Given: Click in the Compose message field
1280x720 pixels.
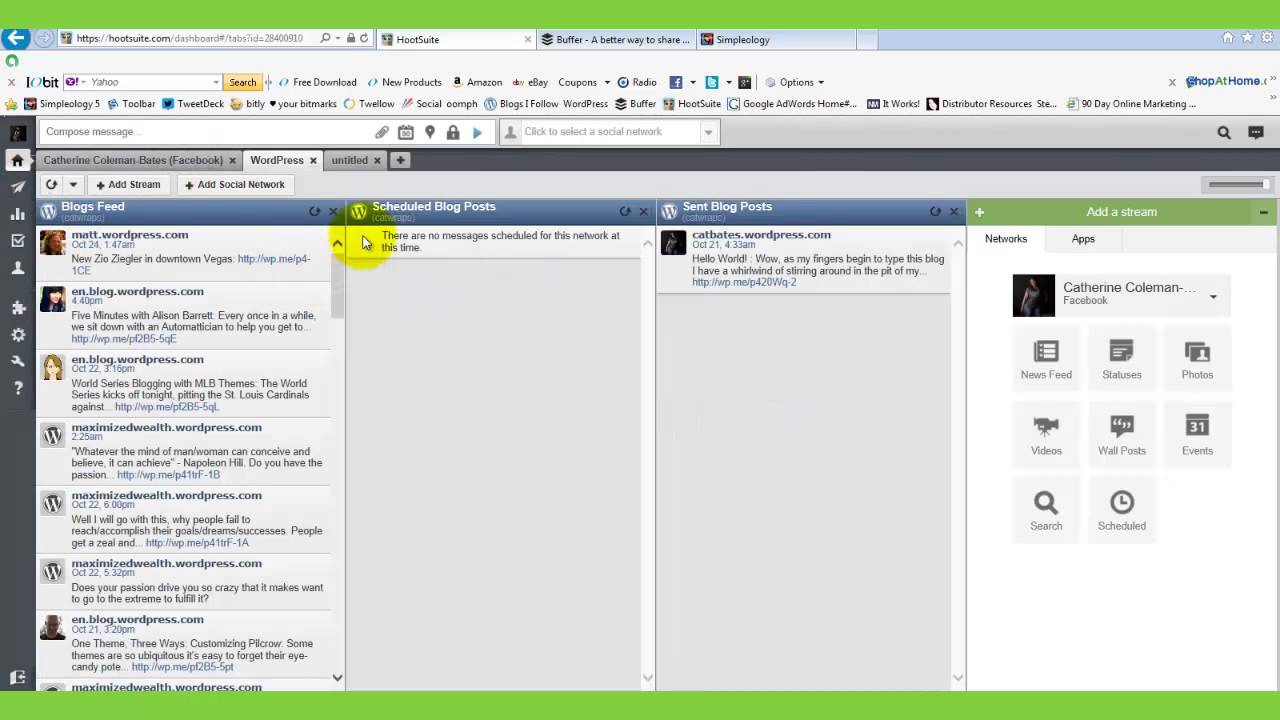Looking at the screenshot, I should click(x=205, y=132).
